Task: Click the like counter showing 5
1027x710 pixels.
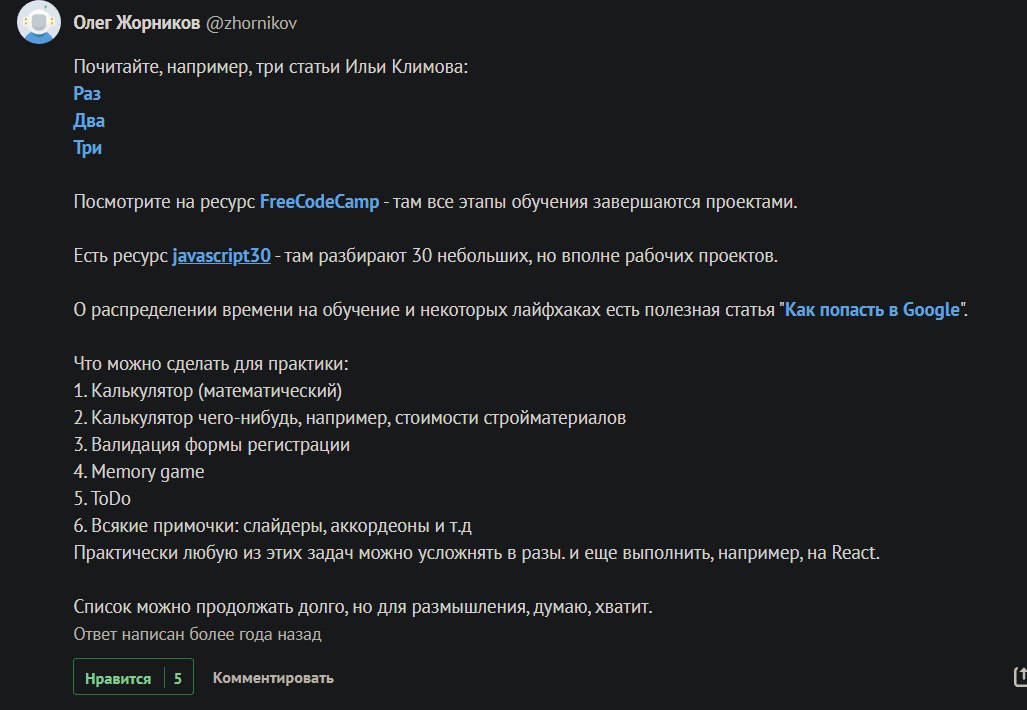Action: [178, 678]
